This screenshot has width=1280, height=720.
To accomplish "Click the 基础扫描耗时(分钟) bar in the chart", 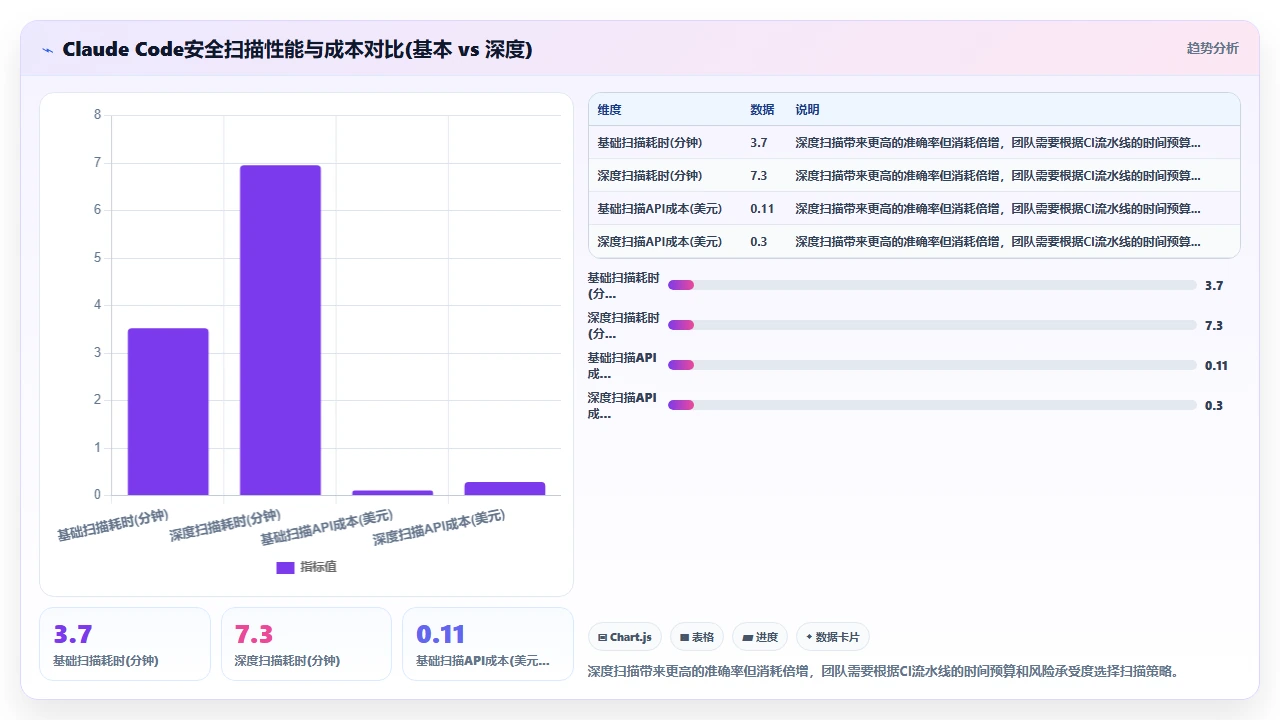I will (x=168, y=411).
